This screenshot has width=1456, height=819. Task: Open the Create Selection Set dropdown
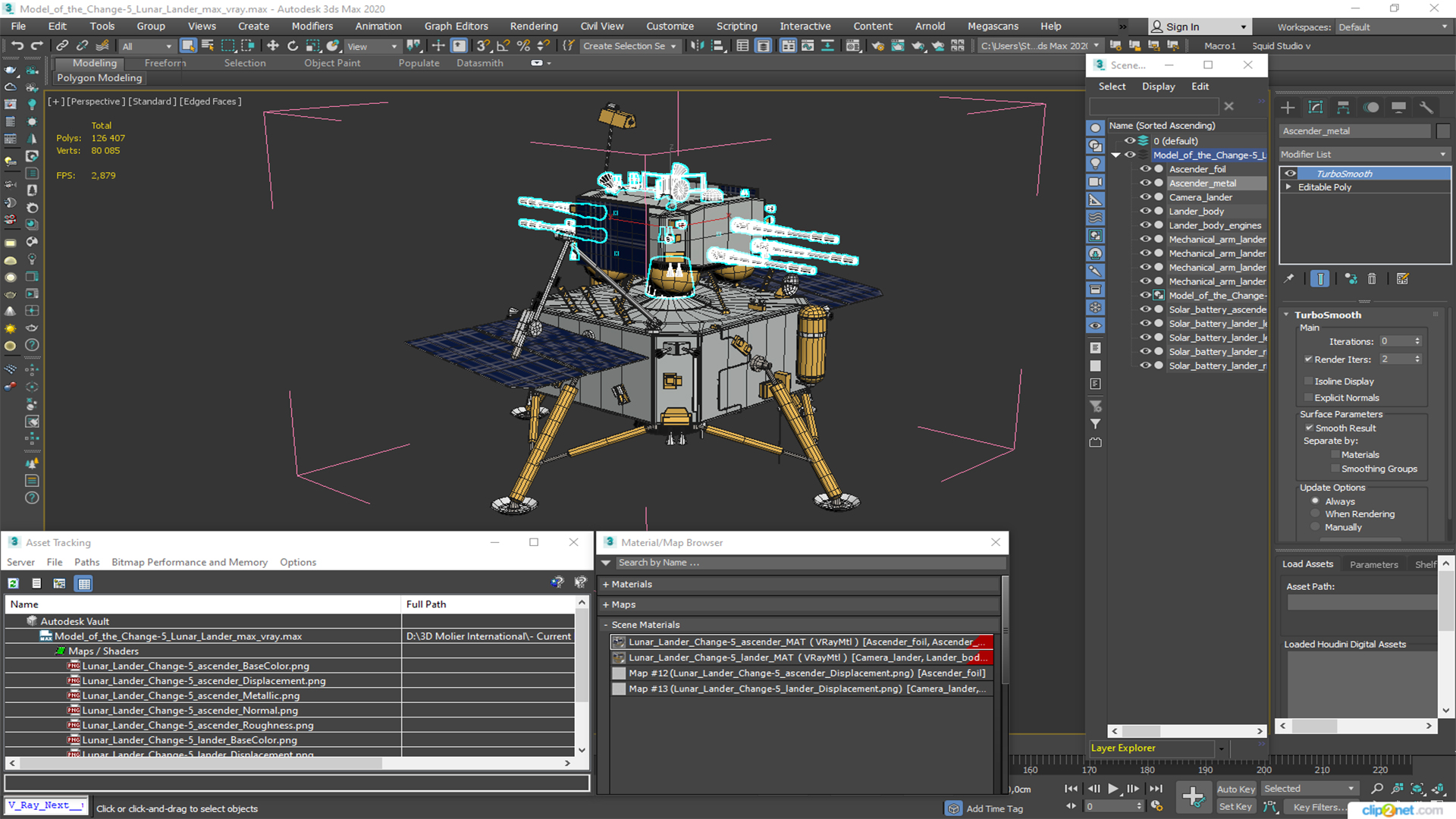(x=629, y=46)
